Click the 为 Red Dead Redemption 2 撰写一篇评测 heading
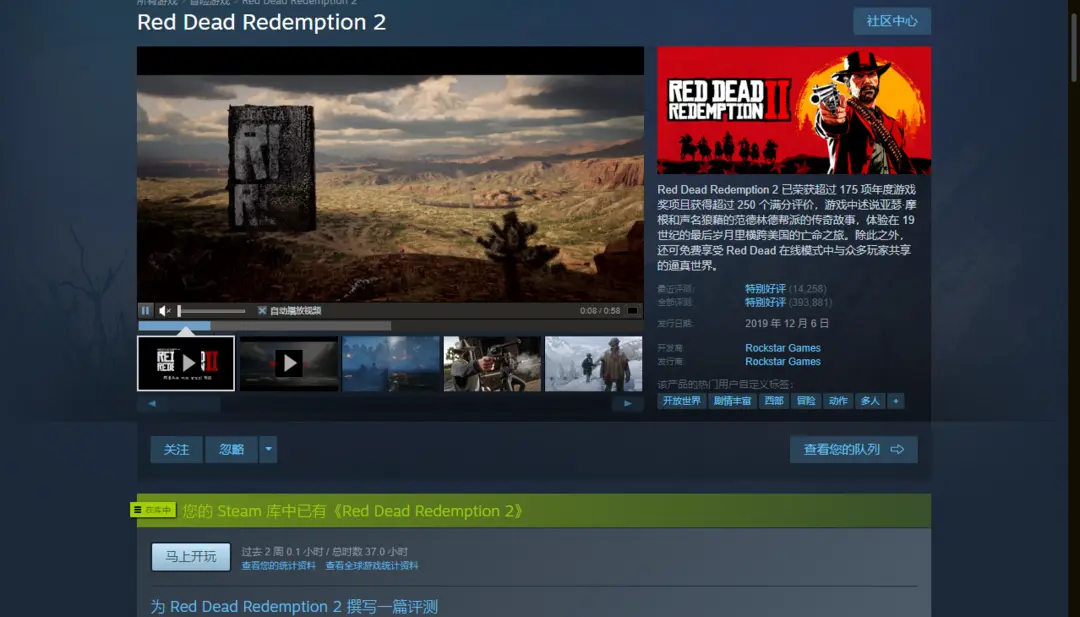 [294, 607]
